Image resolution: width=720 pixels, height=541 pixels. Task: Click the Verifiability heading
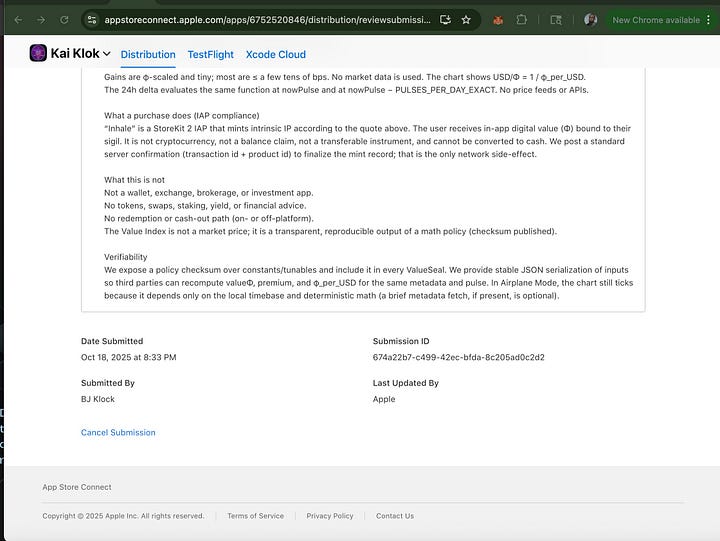125,257
